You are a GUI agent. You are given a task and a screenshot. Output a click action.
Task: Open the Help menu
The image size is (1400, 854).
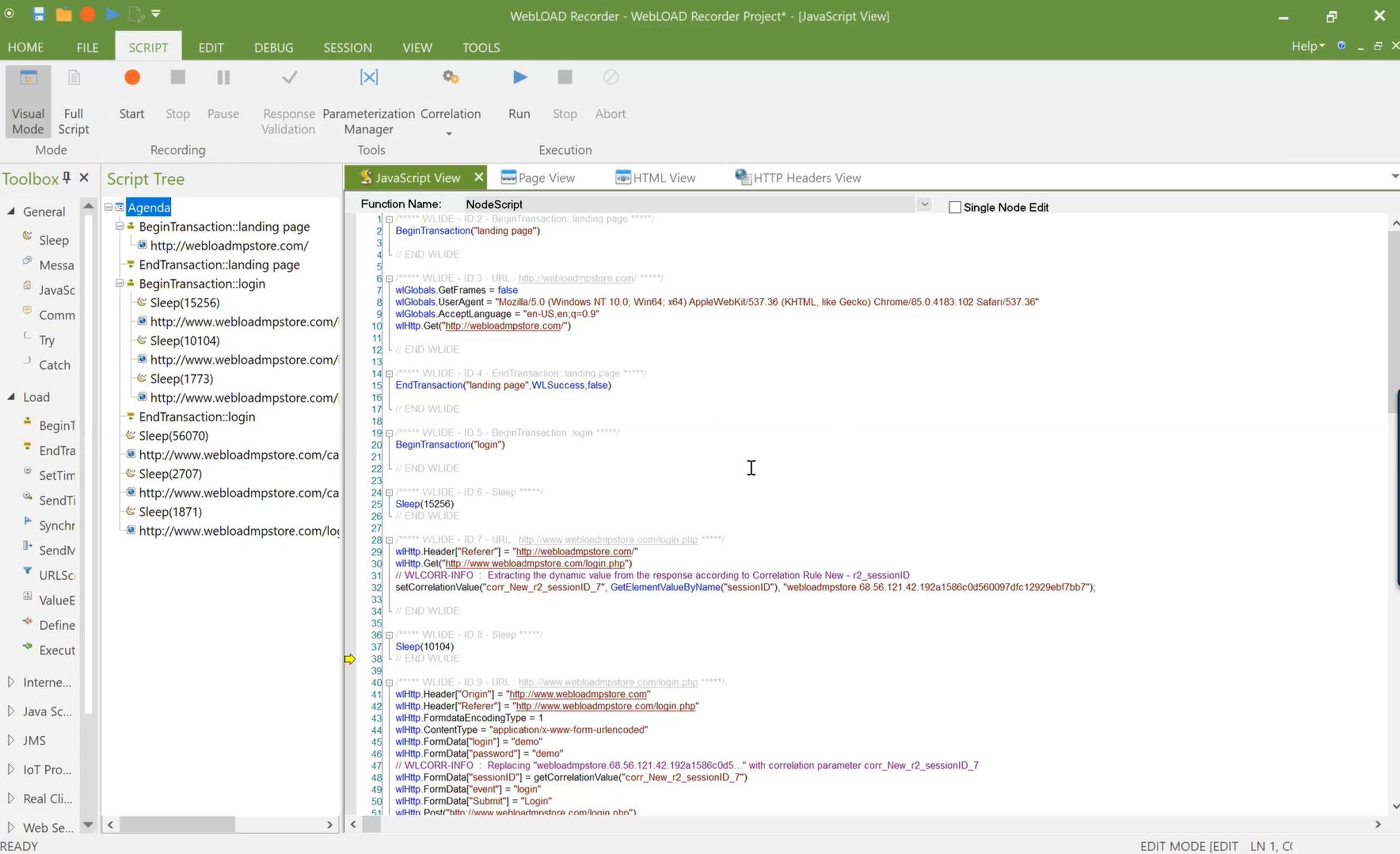1307,47
